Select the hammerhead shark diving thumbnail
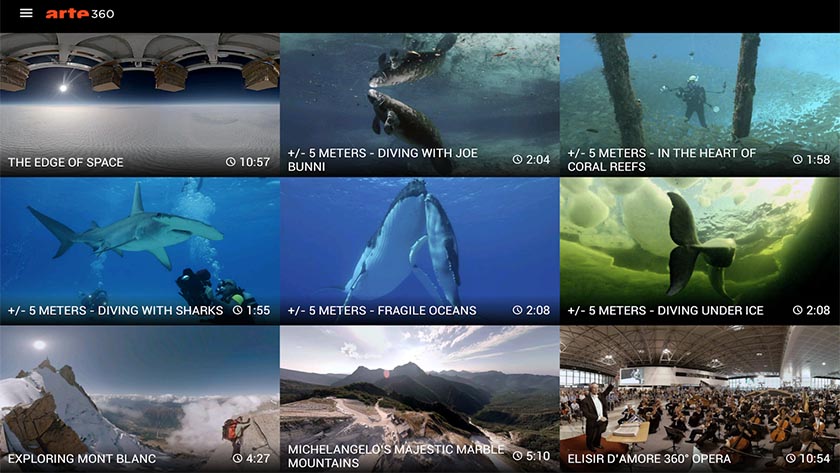The height and width of the screenshot is (473, 840). click(140, 251)
